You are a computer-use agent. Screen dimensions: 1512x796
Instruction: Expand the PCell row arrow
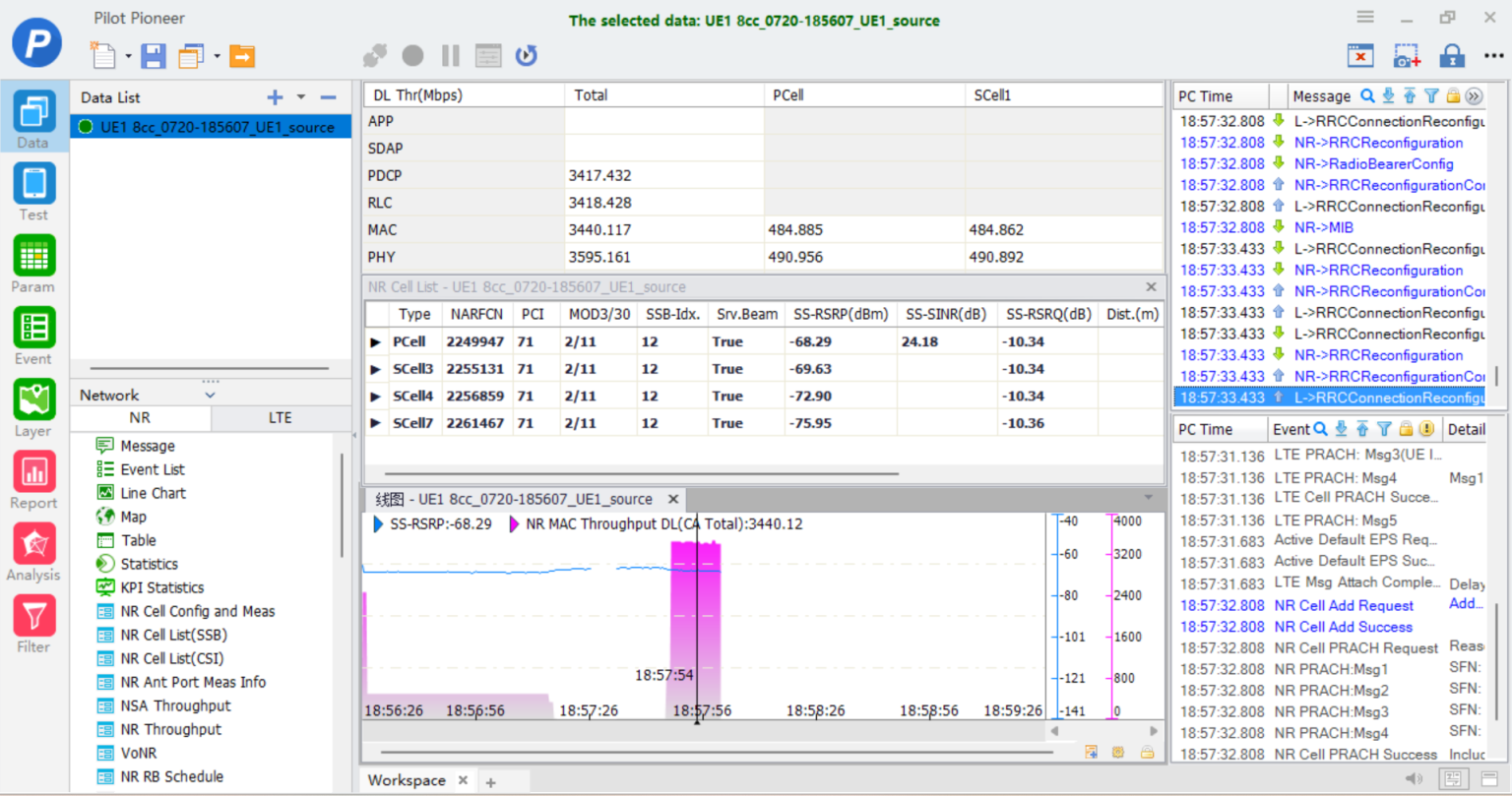pyautogui.click(x=376, y=342)
